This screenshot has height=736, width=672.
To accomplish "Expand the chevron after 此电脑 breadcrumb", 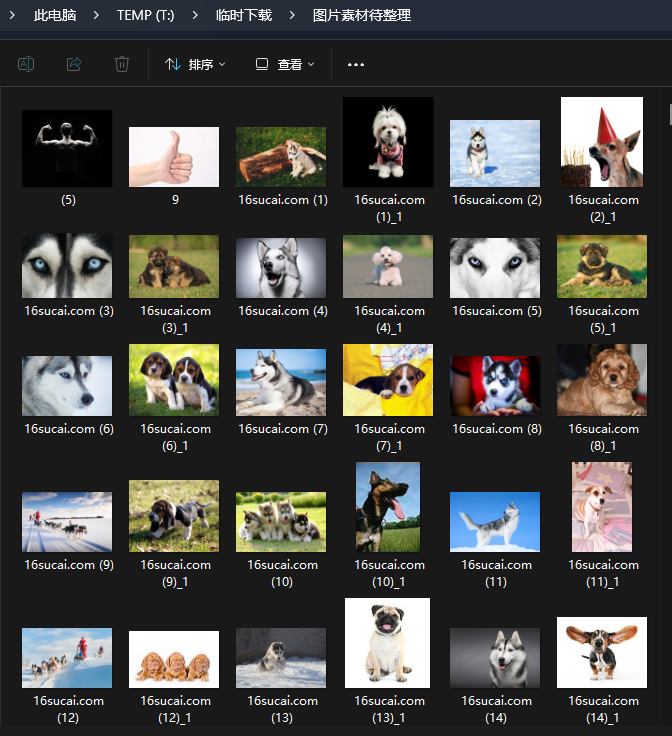I will coord(96,15).
